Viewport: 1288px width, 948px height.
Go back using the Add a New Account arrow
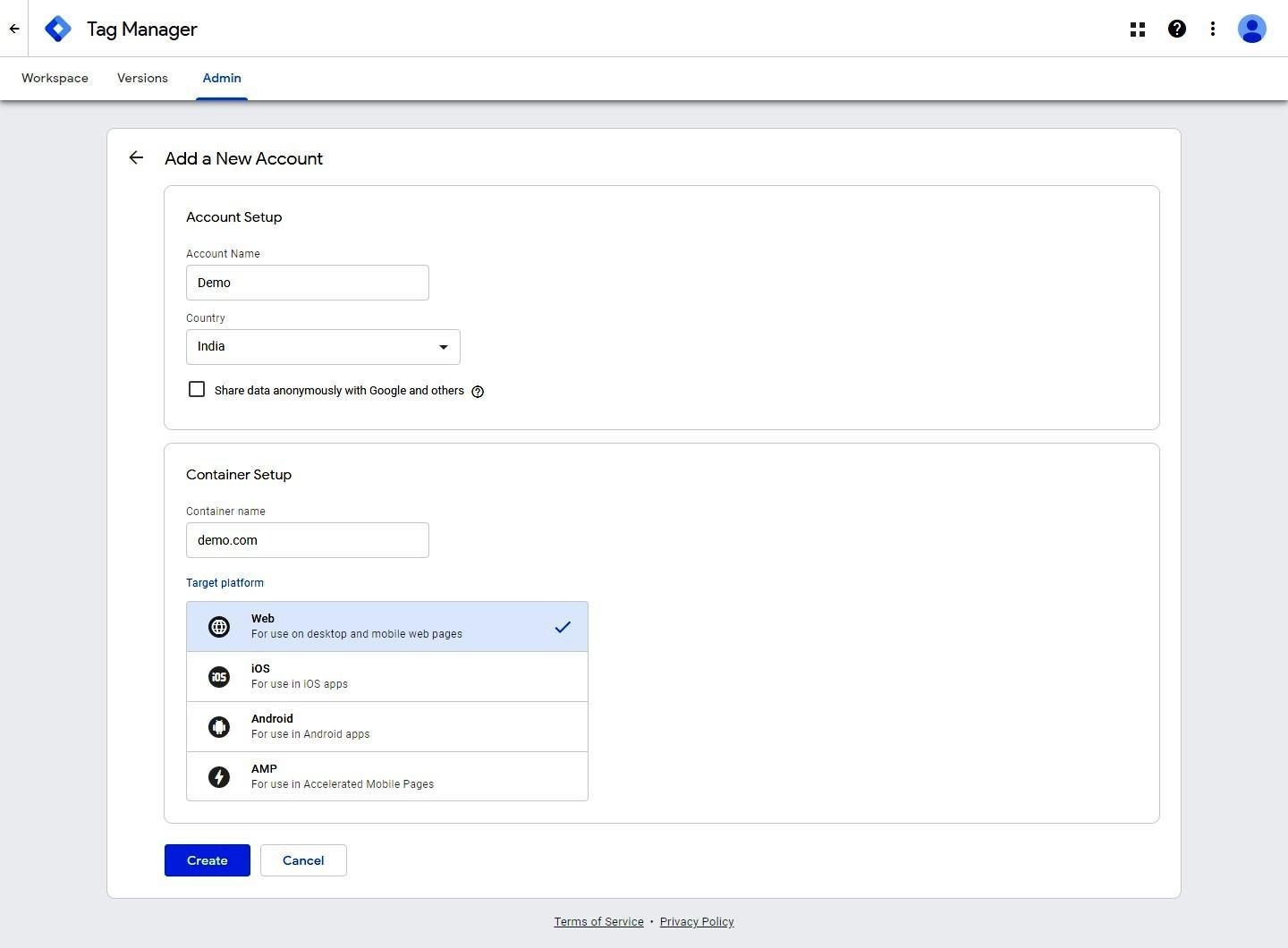tap(136, 158)
